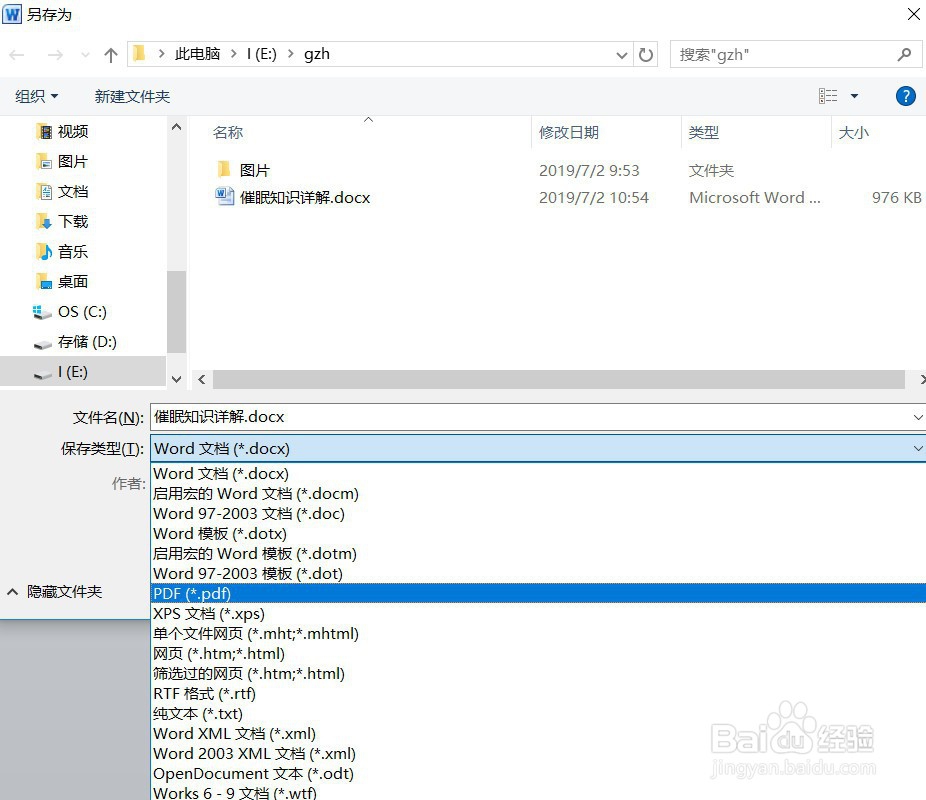Open the Help question mark icon
Image resolution: width=926 pixels, height=800 pixels.
pos(905,96)
